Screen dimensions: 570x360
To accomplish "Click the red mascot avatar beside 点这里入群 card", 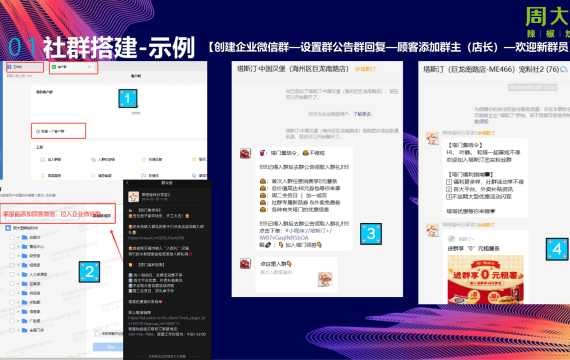I will (245, 264).
